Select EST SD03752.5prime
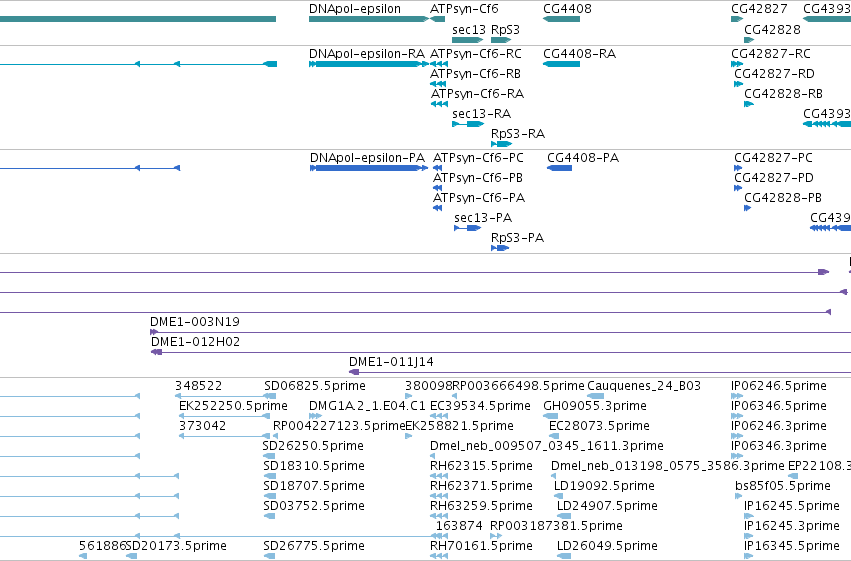This screenshot has width=851, height=561. pyautogui.click(x=269, y=517)
